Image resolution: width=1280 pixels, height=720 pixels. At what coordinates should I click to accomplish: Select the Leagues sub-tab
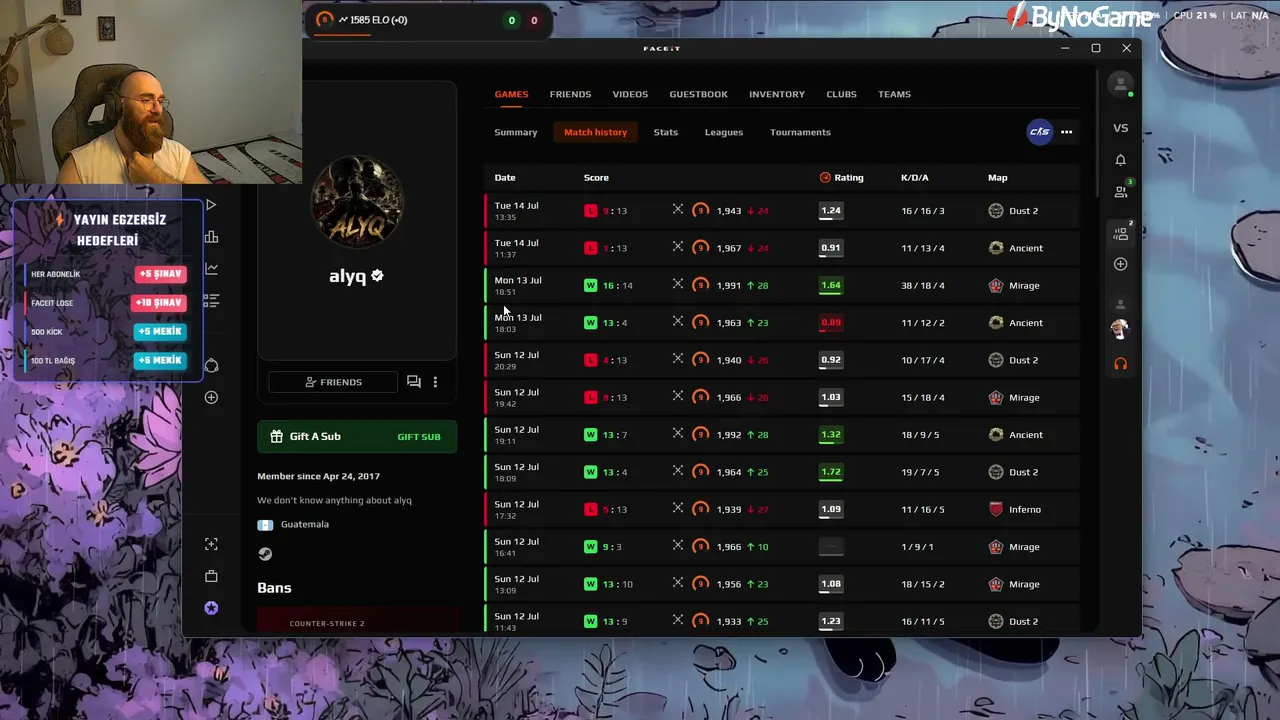tap(724, 132)
